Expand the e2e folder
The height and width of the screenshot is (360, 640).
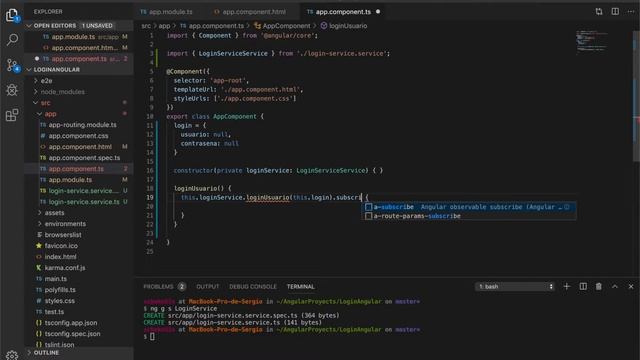[79, 80]
